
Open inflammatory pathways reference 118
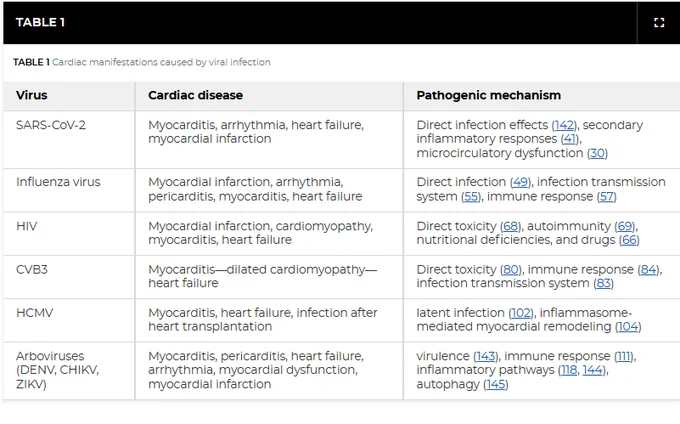point(569,370)
